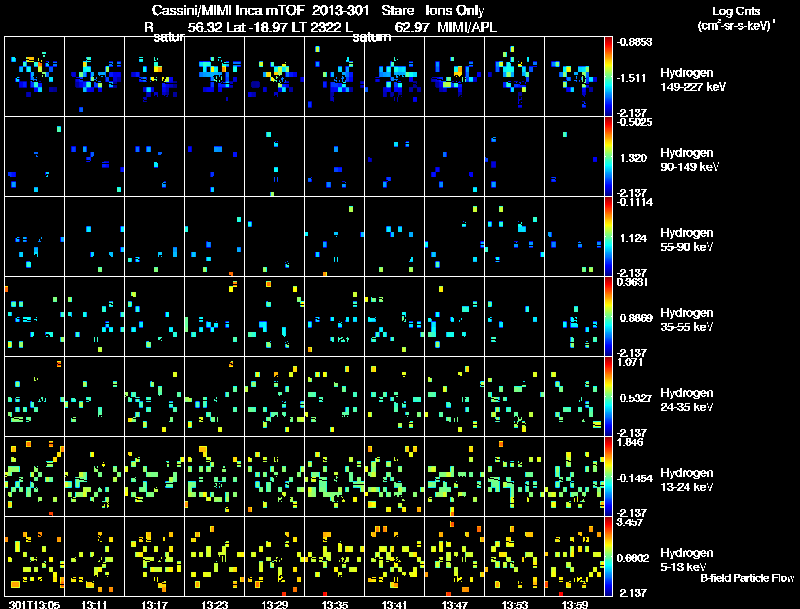Open the 13:53 panel in the 35-55 keV row
Viewport: 800px width, 609px height.
[514, 316]
